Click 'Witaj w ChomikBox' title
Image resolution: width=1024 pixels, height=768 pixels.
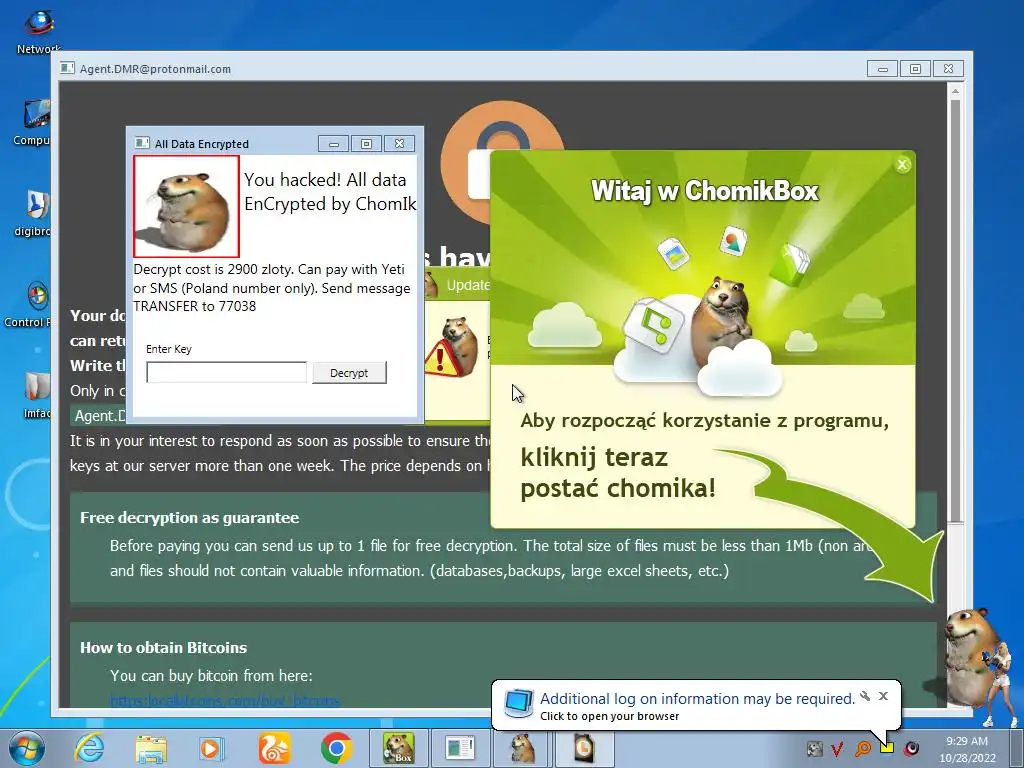point(705,191)
